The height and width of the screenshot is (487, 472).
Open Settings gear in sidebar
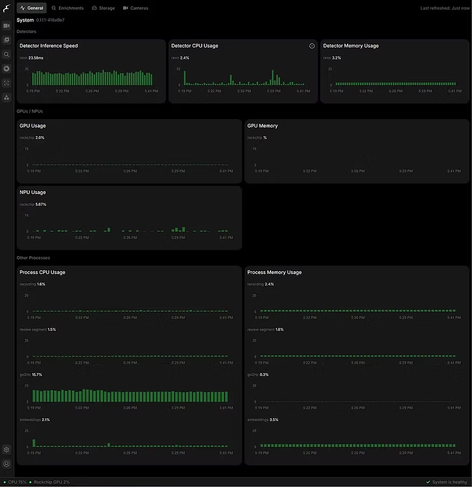pyautogui.click(x=6, y=449)
